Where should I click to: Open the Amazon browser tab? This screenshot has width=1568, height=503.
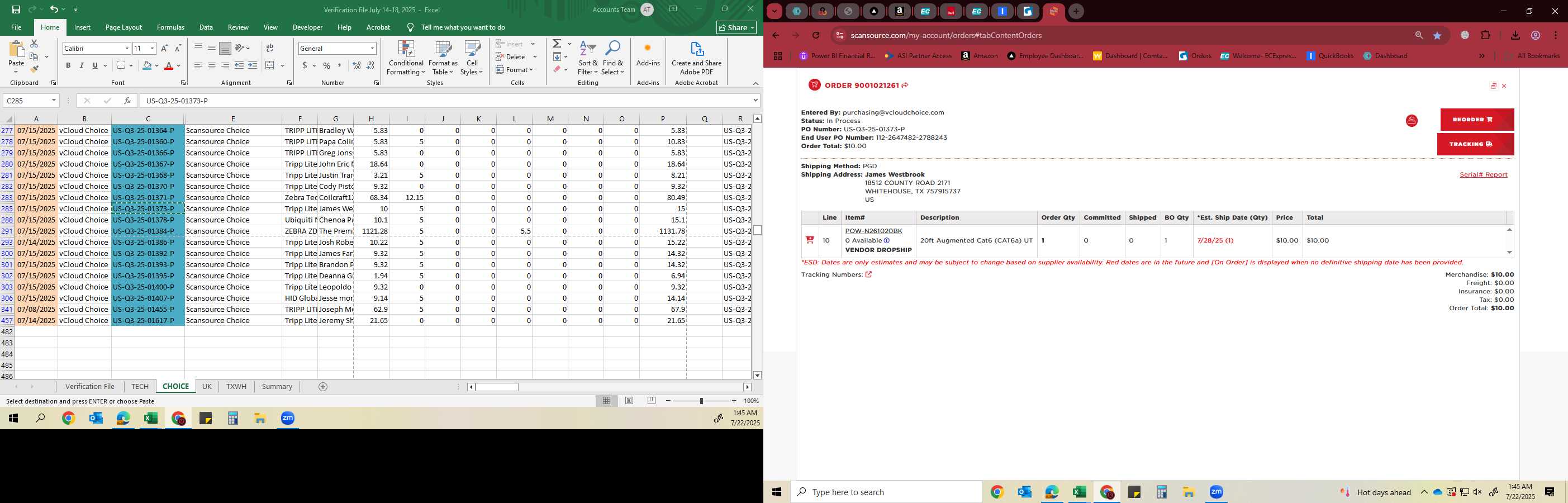[x=900, y=11]
